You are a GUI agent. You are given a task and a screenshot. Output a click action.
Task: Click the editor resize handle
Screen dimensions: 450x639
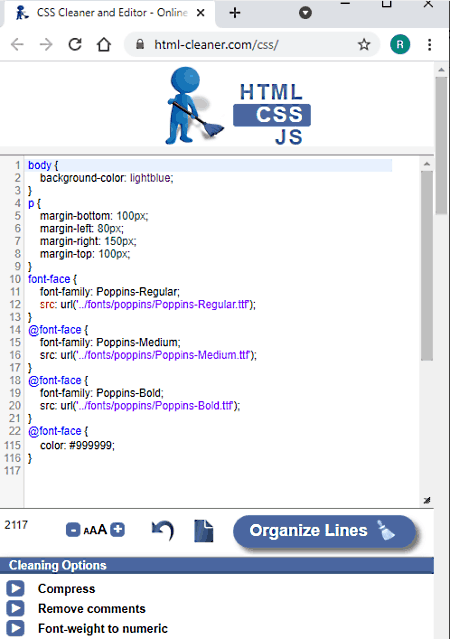(x=427, y=500)
